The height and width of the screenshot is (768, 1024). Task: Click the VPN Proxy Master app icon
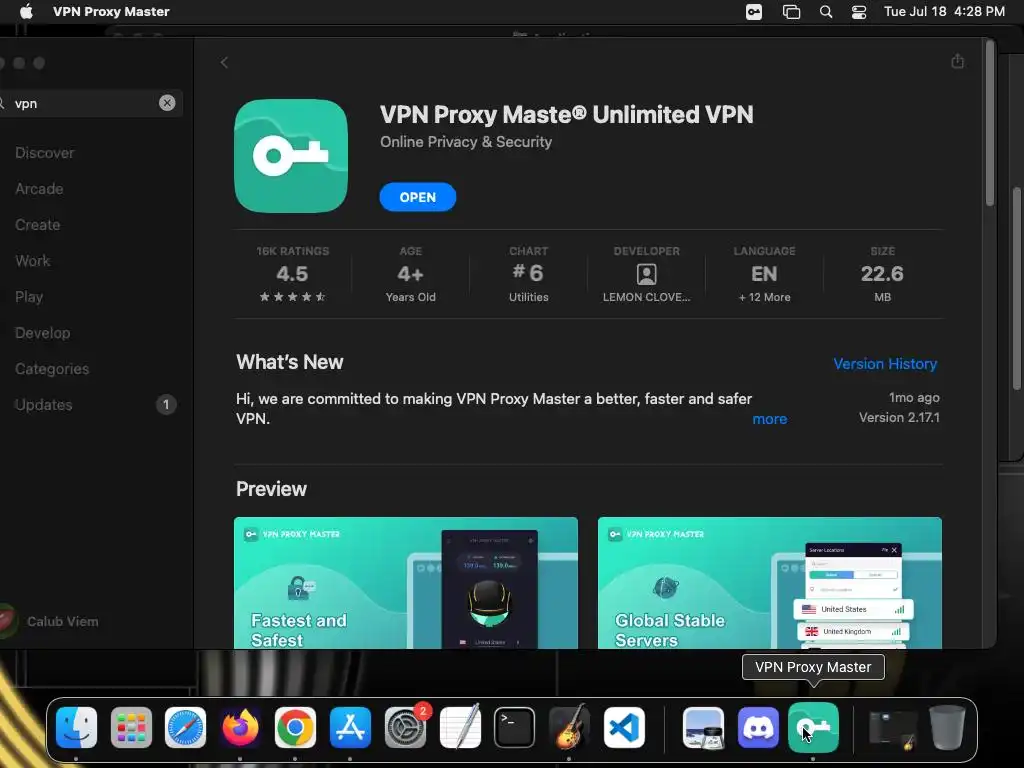pyautogui.click(x=291, y=156)
